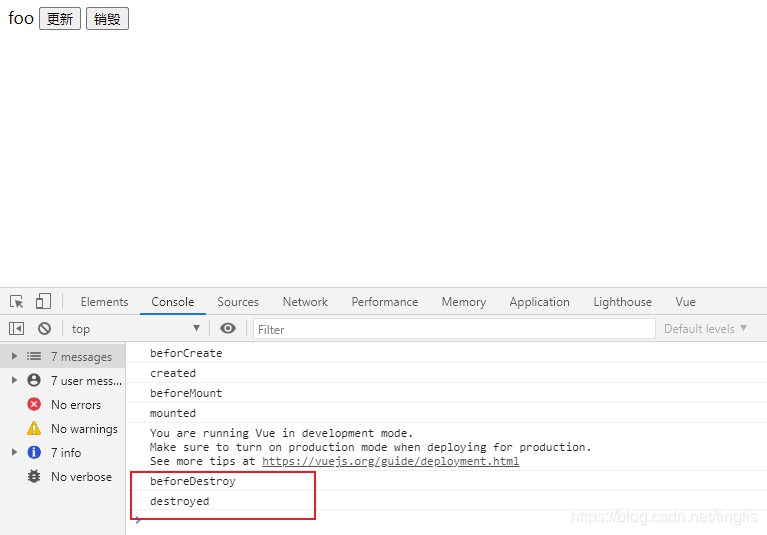Image resolution: width=767 pixels, height=535 pixels.
Task: Expand the 7 user messages group
Action: click(x=14, y=380)
